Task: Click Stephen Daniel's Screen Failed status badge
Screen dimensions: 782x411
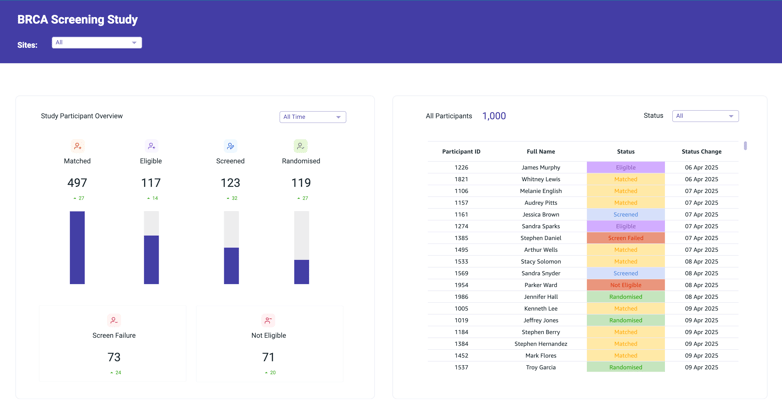Action: pos(626,238)
